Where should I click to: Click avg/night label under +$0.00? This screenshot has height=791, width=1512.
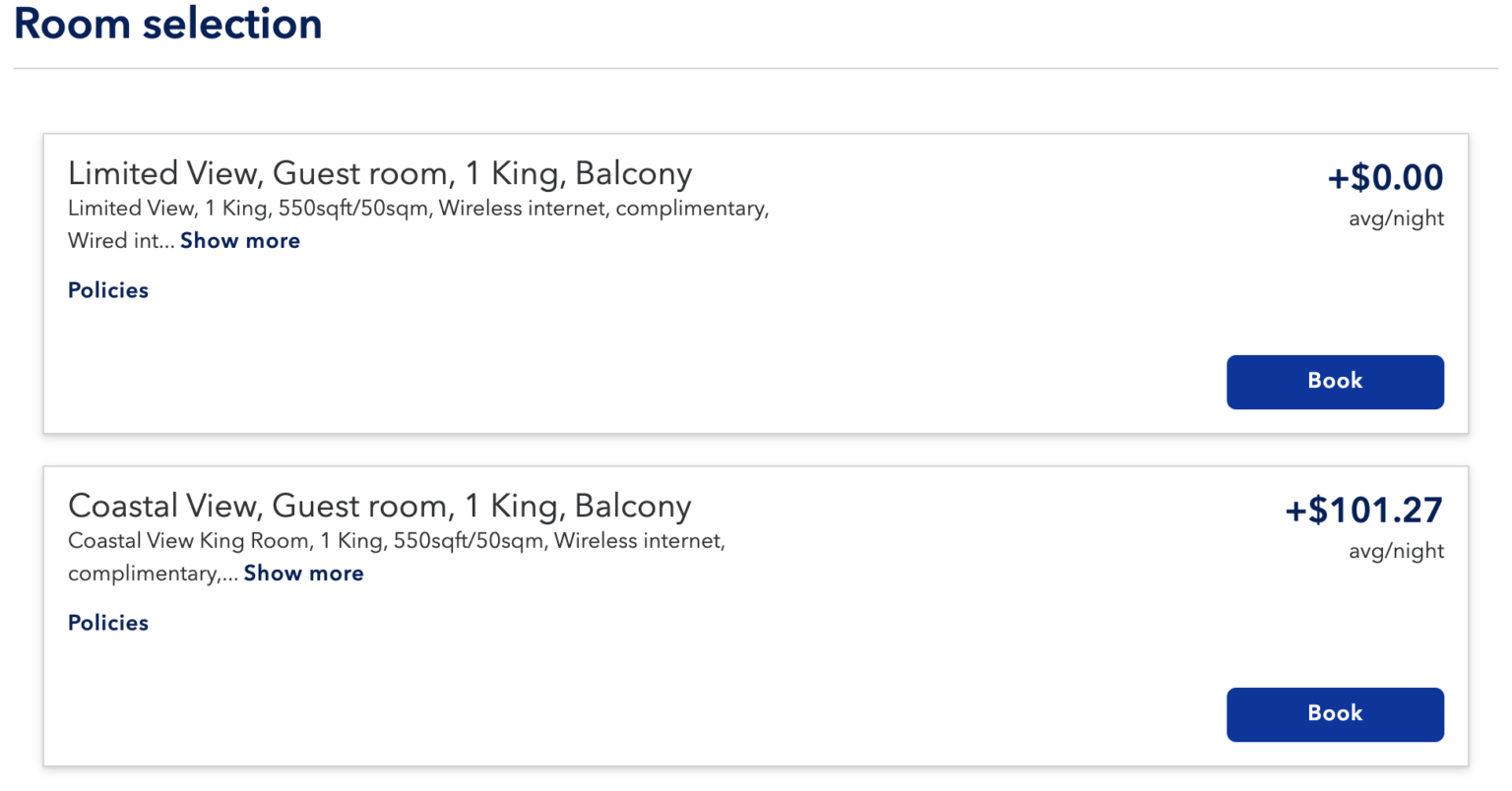[x=1396, y=219]
